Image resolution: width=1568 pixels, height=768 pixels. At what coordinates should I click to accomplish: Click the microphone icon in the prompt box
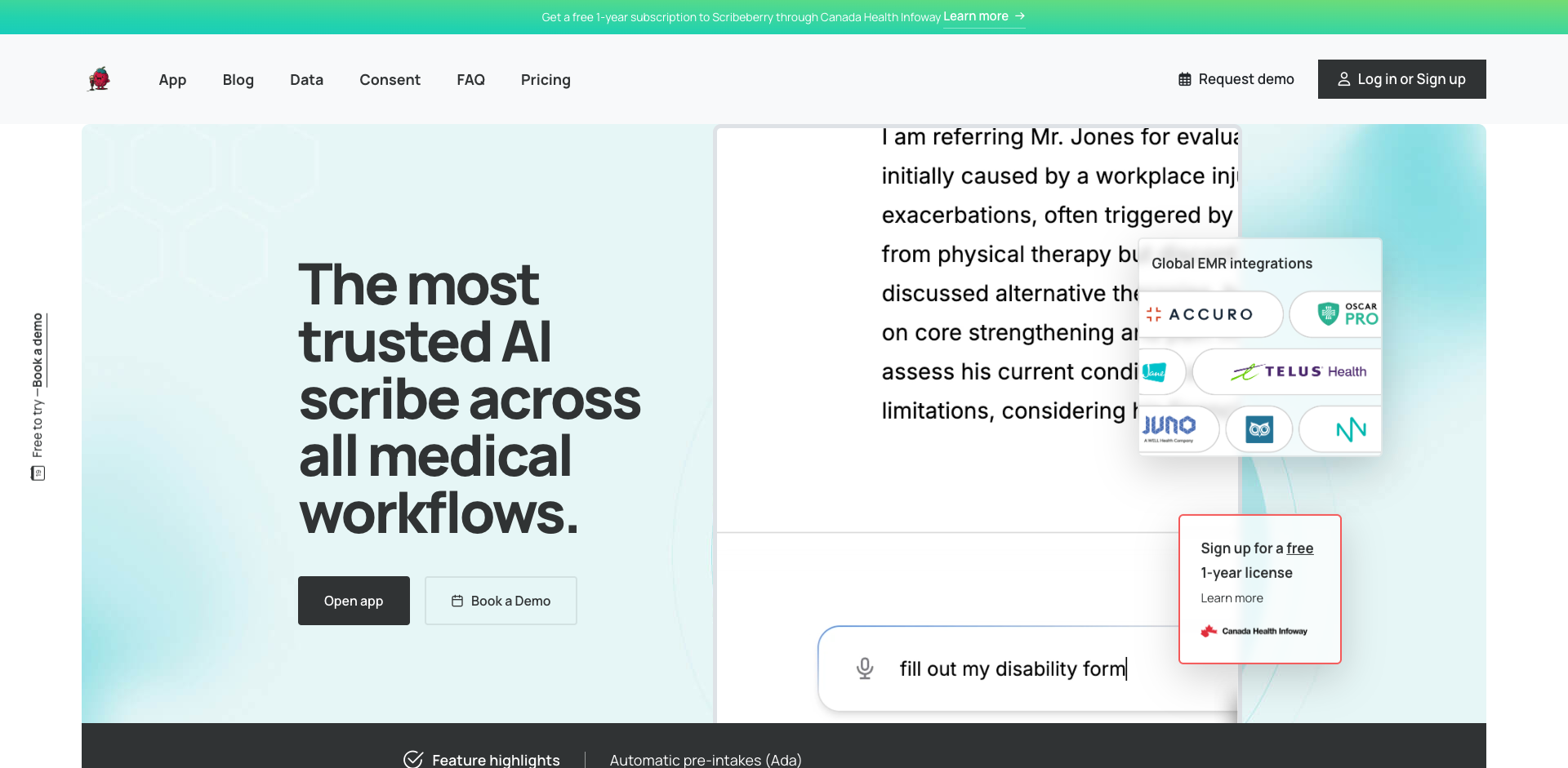pyautogui.click(x=864, y=668)
